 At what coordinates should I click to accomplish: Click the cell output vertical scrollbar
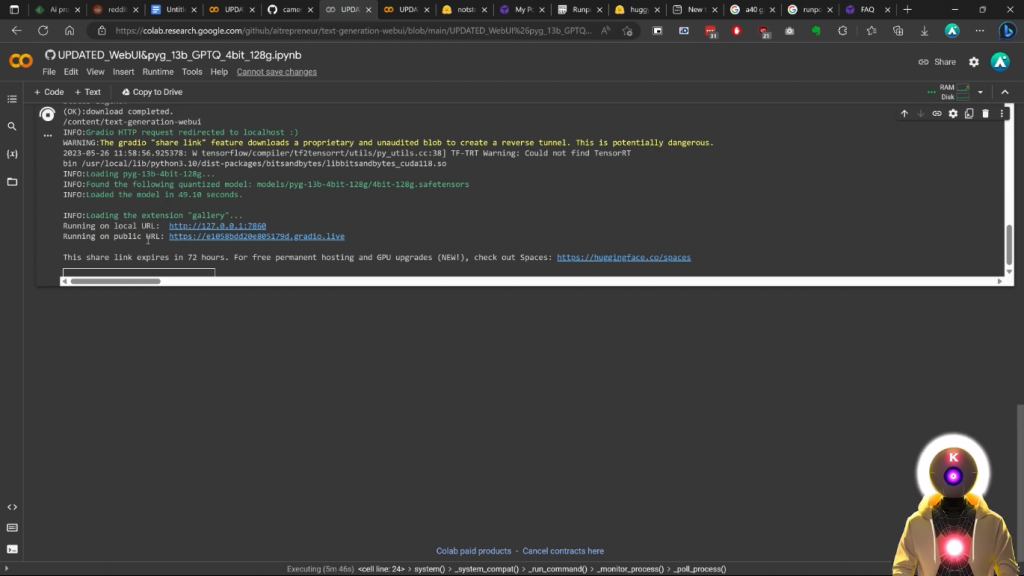1009,245
